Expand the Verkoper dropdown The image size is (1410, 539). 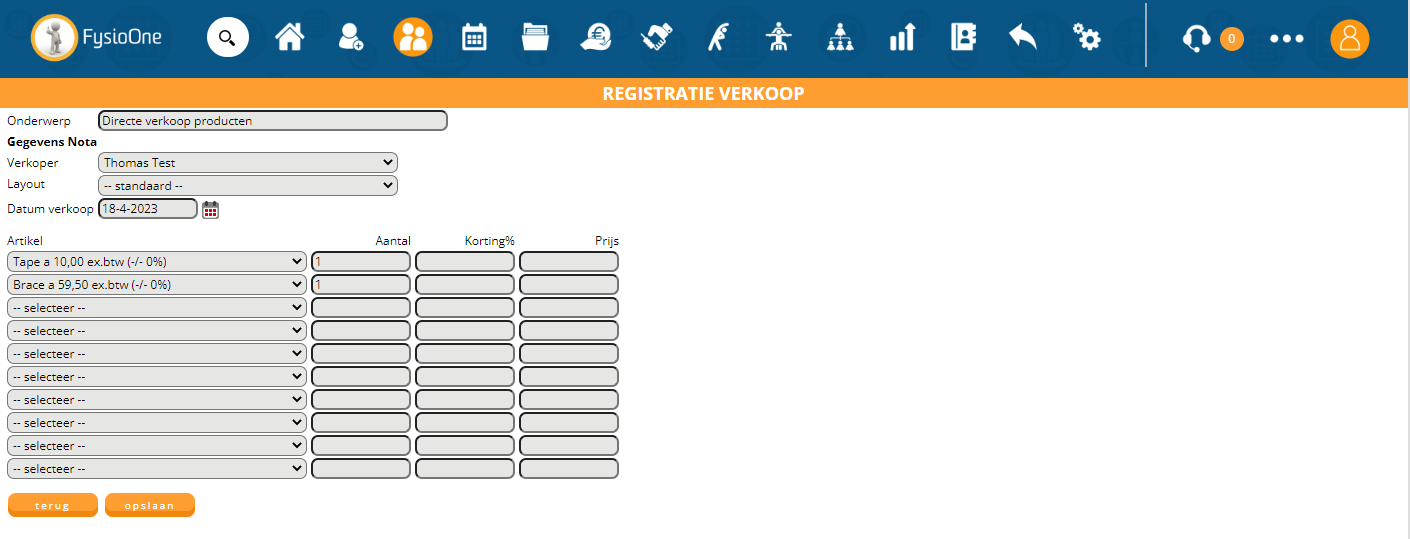point(248,162)
